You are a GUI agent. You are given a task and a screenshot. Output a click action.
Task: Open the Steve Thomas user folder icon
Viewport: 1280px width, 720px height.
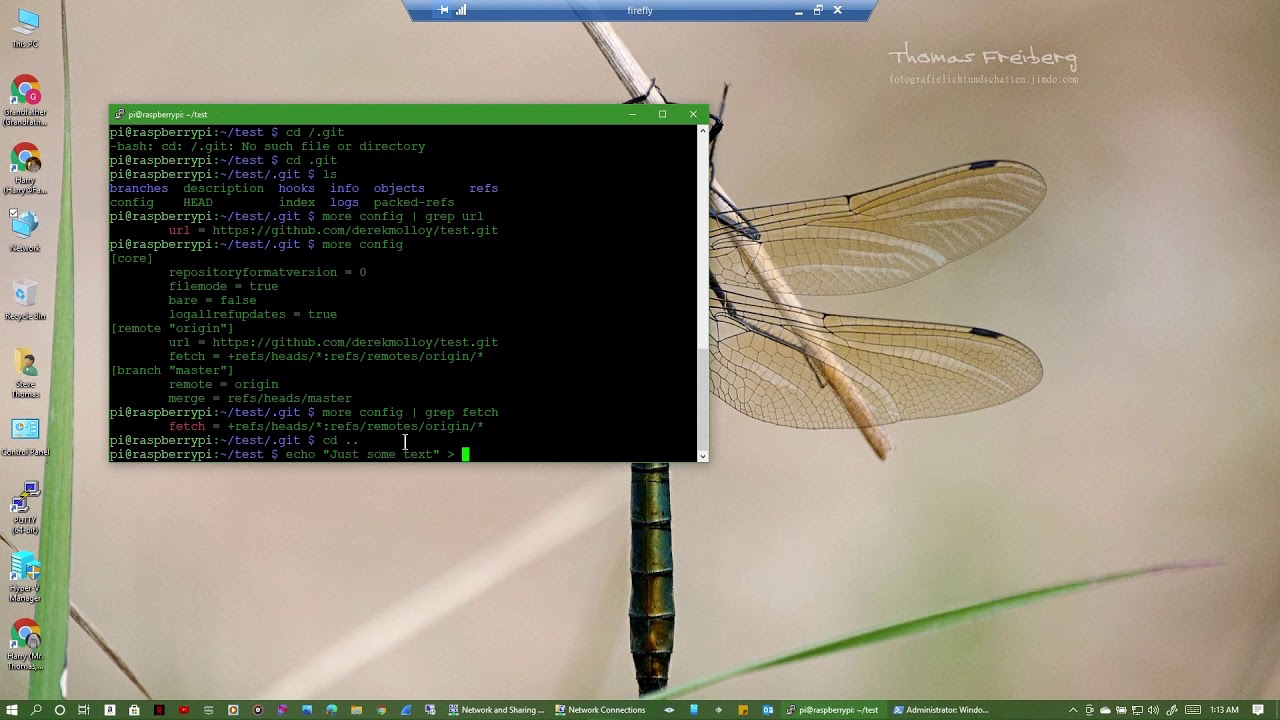point(25,371)
